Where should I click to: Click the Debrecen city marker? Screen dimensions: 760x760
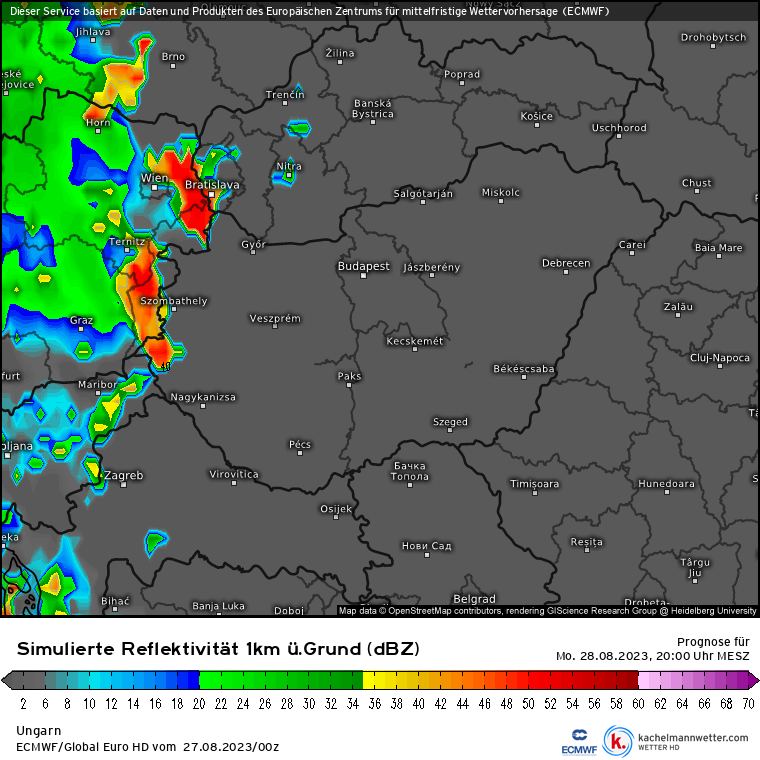point(566,273)
